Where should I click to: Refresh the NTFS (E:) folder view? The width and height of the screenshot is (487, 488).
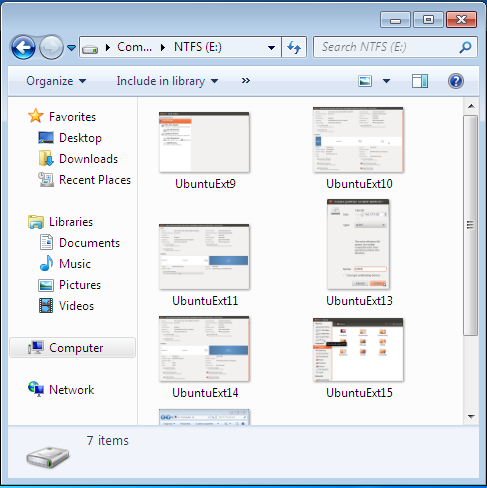tap(294, 47)
